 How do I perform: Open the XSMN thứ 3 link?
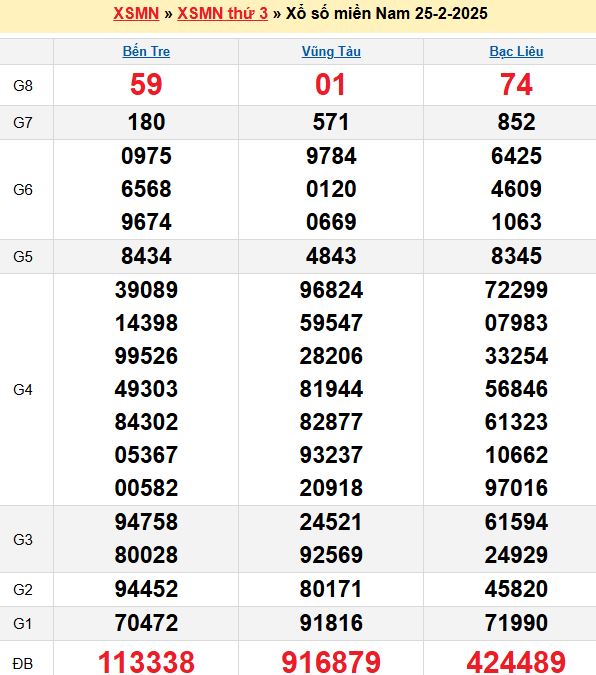tap(223, 13)
